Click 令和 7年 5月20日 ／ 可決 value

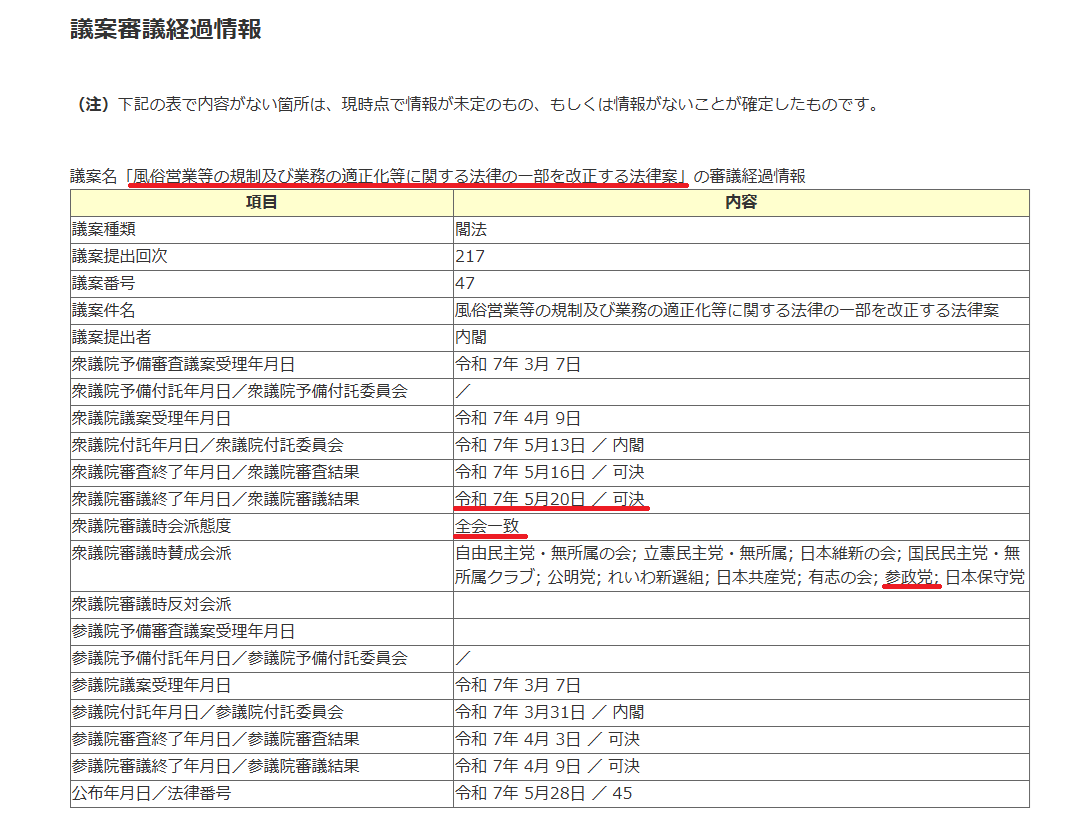tap(550, 500)
